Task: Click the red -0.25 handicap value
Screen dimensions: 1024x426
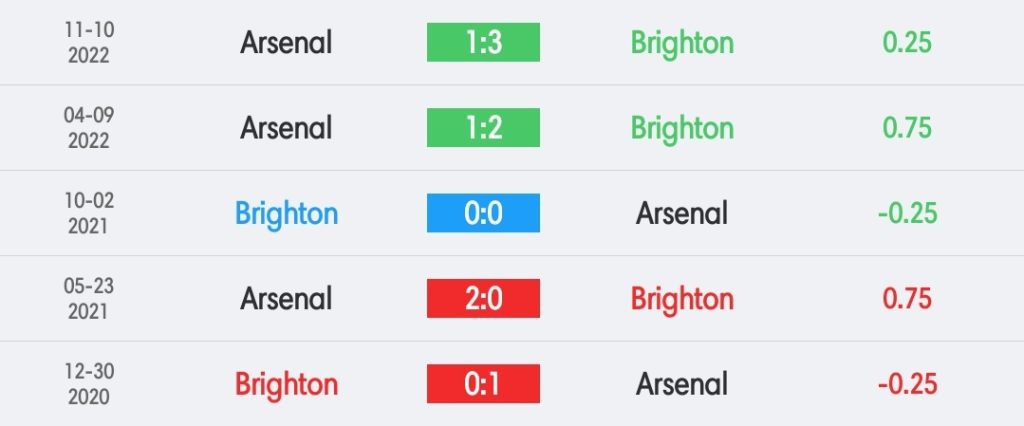Action: click(x=907, y=384)
